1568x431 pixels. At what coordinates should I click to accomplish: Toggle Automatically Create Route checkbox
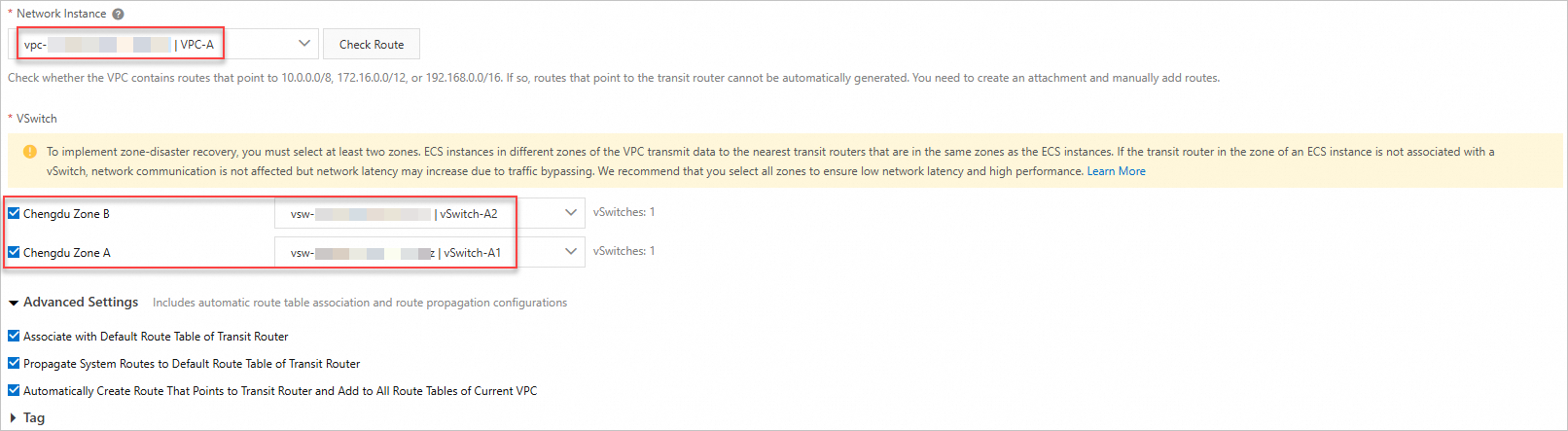pyautogui.click(x=14, y=390)
